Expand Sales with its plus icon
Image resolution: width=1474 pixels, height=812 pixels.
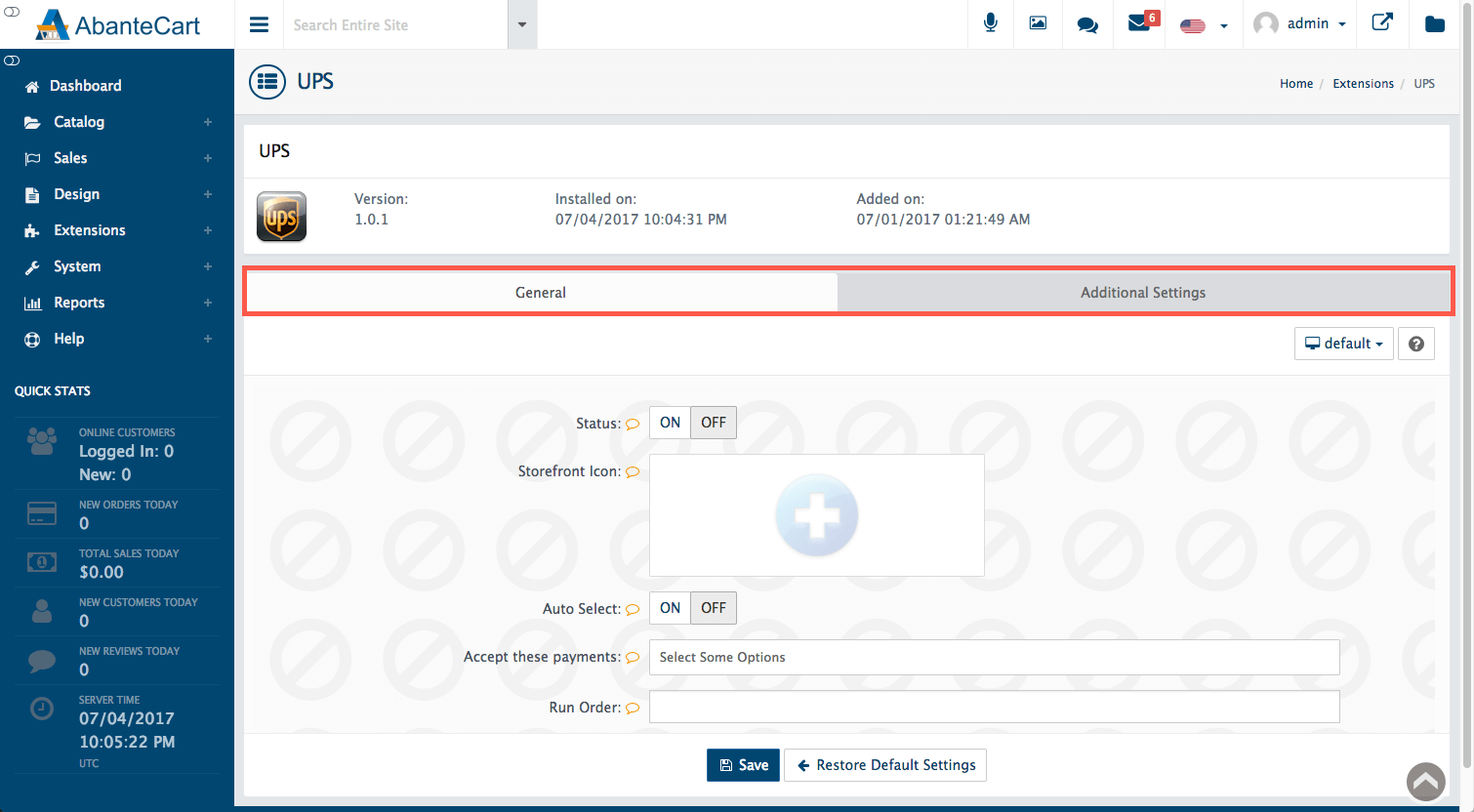[x=208, y=158]
